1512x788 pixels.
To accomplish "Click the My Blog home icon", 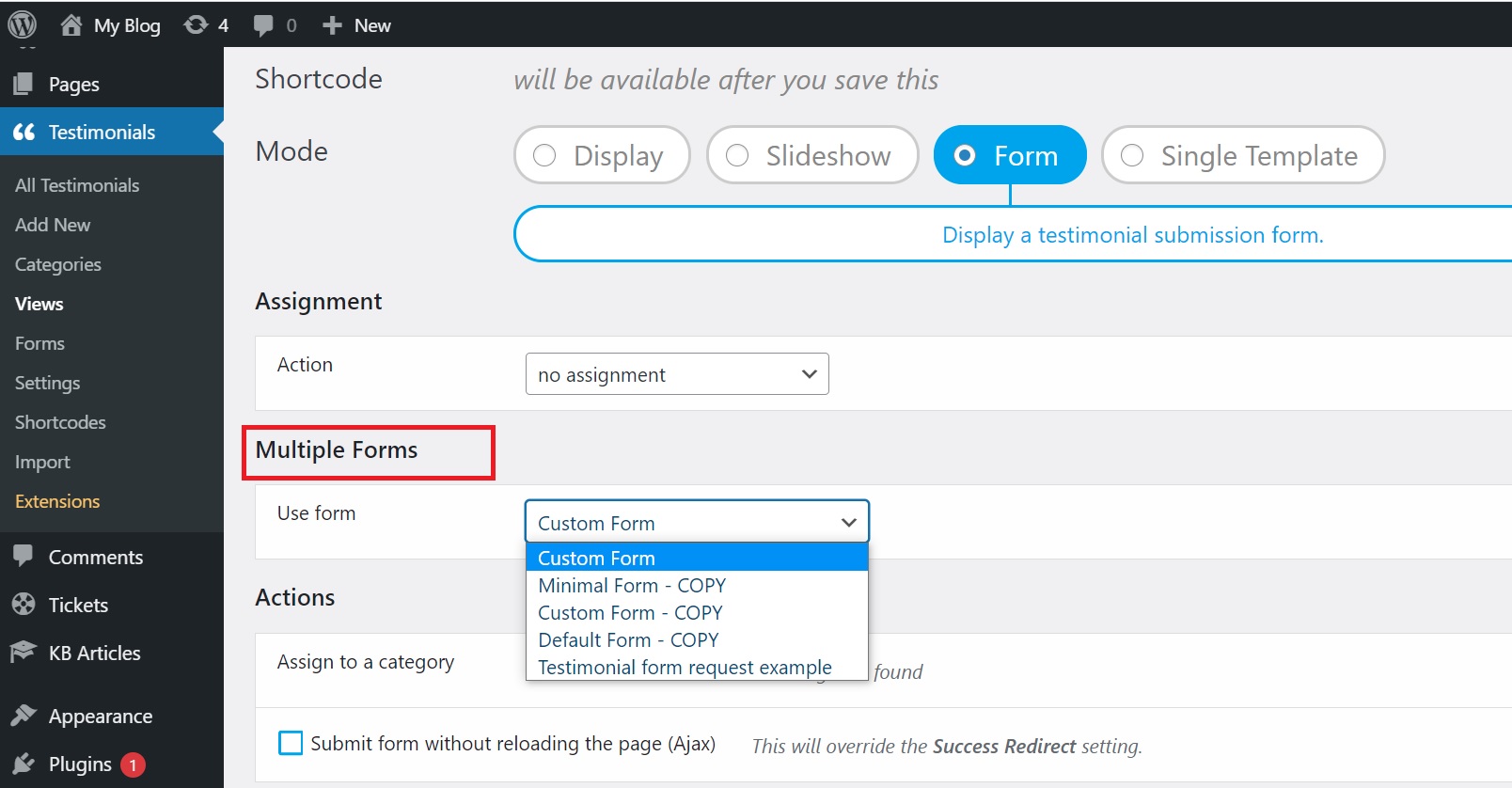I will tap(71, 24).
